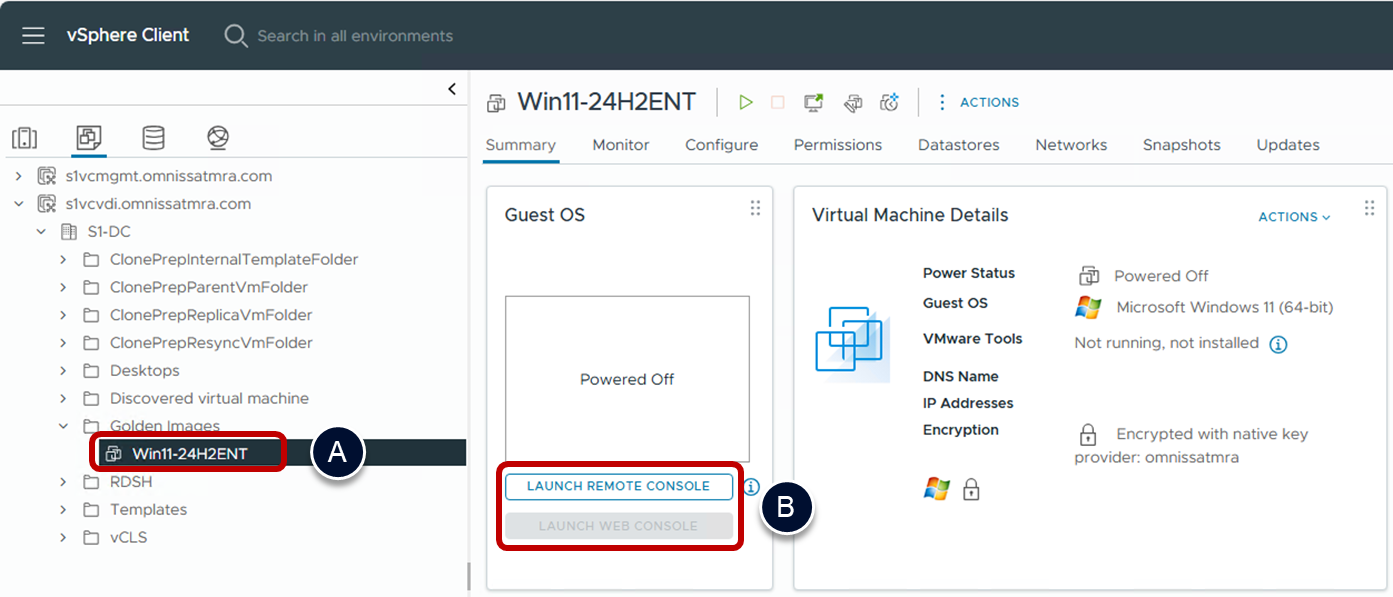
Task: Open the Snapshots tab
Action: (x=1181, y=145)
